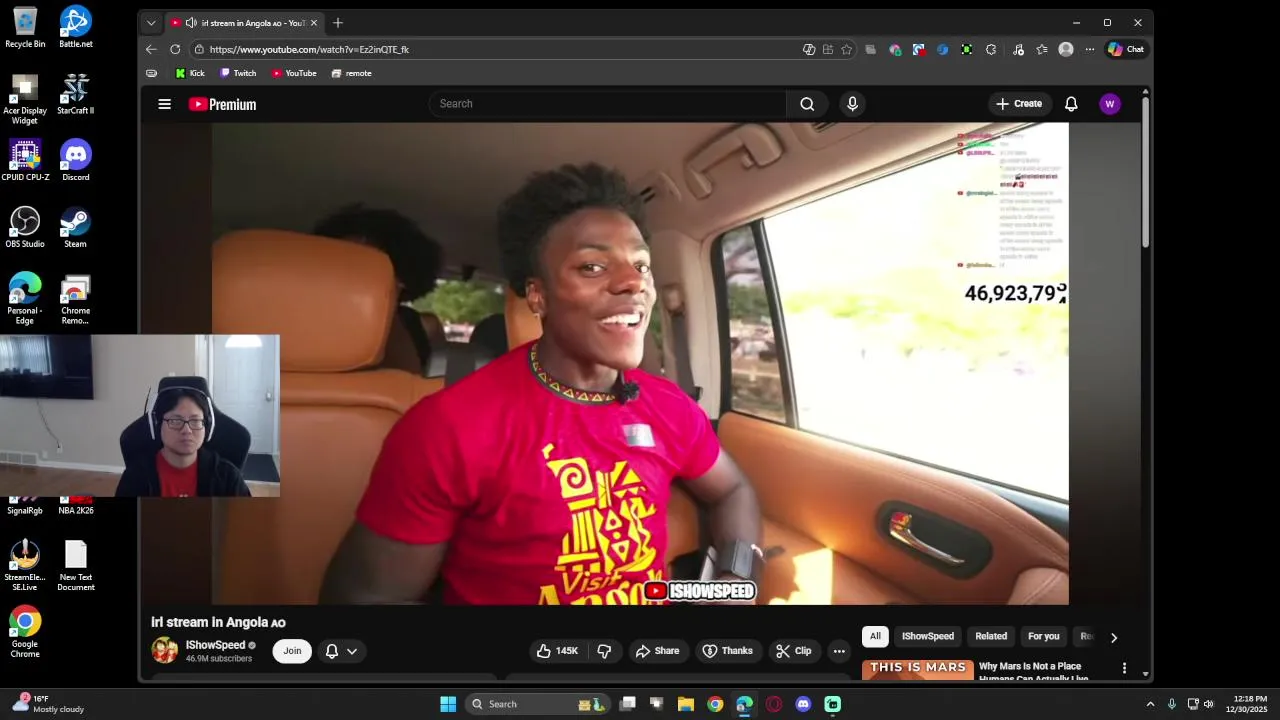The width and height of the screenshot is (1280, 720).
Task: Join the IShowSpeed channel membership
Action: coord(292,651)
